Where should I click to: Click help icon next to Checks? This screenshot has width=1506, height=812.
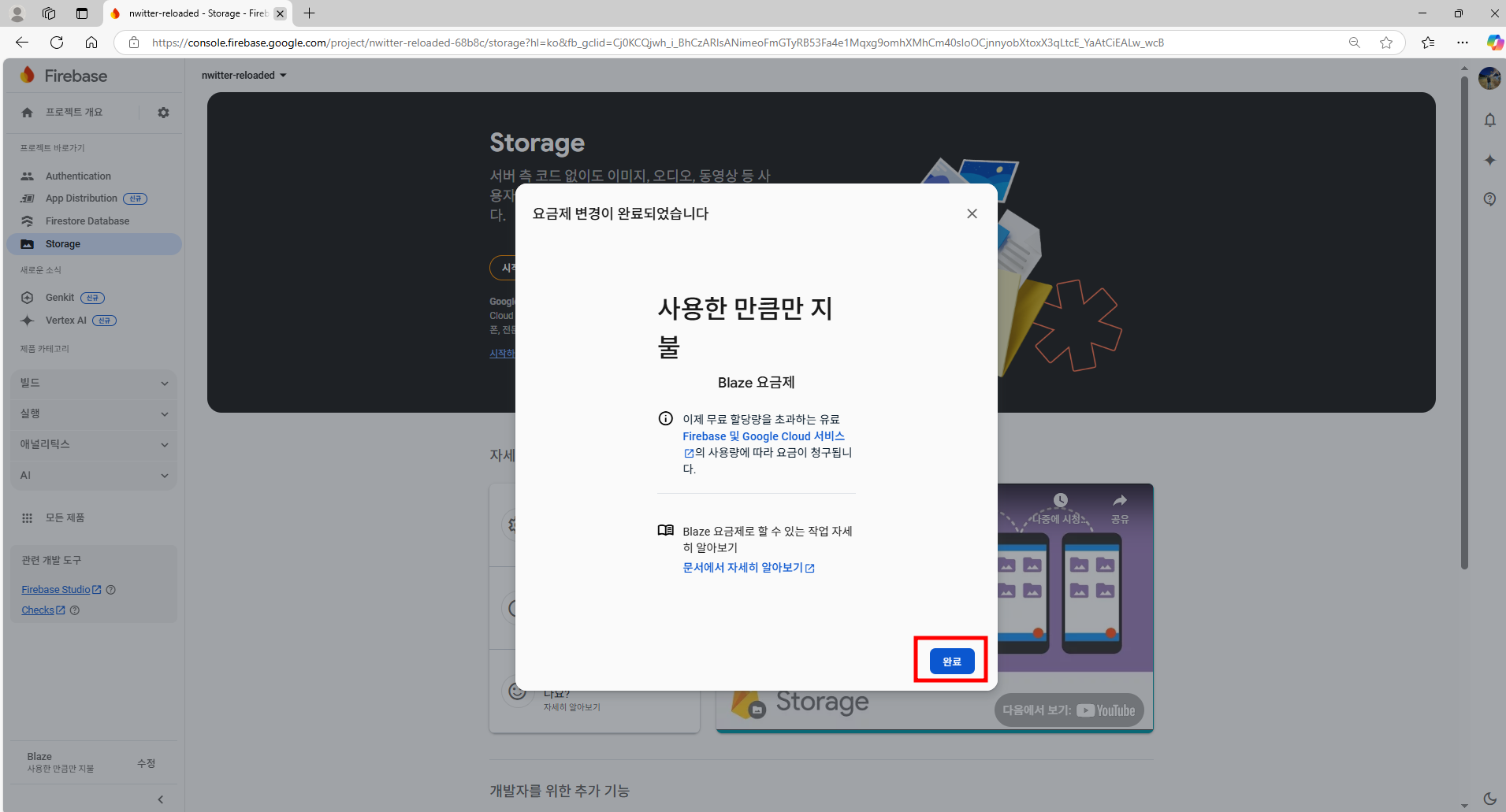(x=75, y=610)
